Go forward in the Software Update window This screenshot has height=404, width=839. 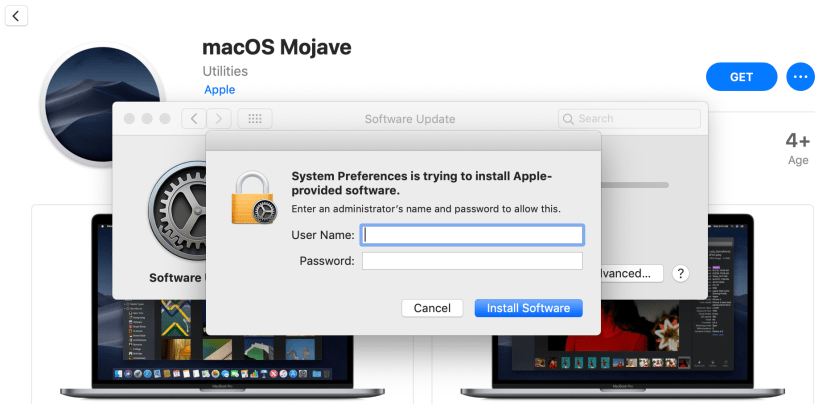click(218, 119)
